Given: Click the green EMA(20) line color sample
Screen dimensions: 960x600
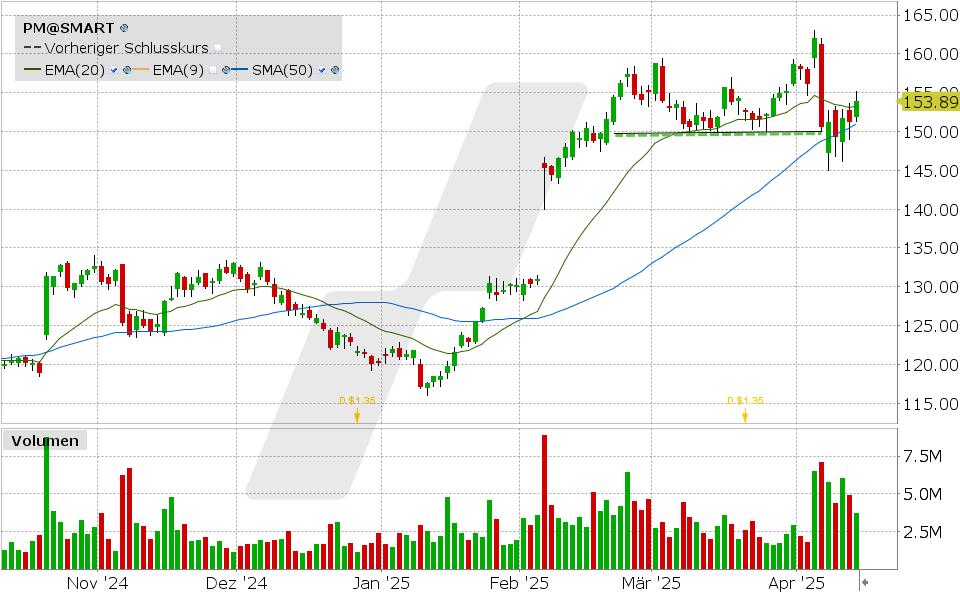Looking at the screenshot, I should click(32, 69).
